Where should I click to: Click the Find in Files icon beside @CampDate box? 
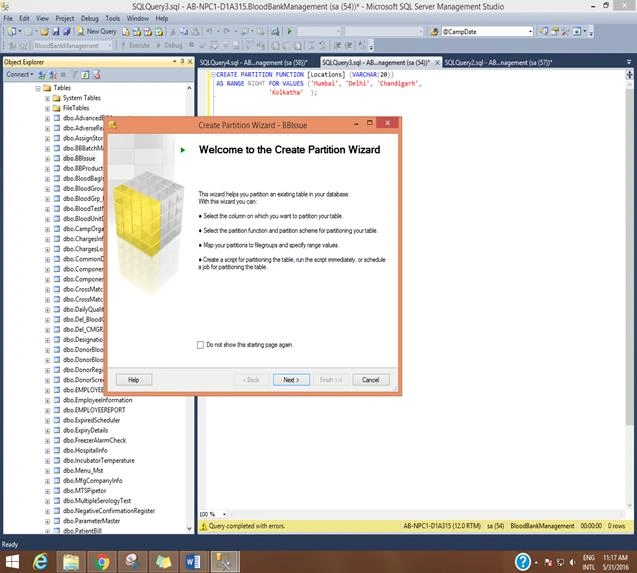pos(435,32)
